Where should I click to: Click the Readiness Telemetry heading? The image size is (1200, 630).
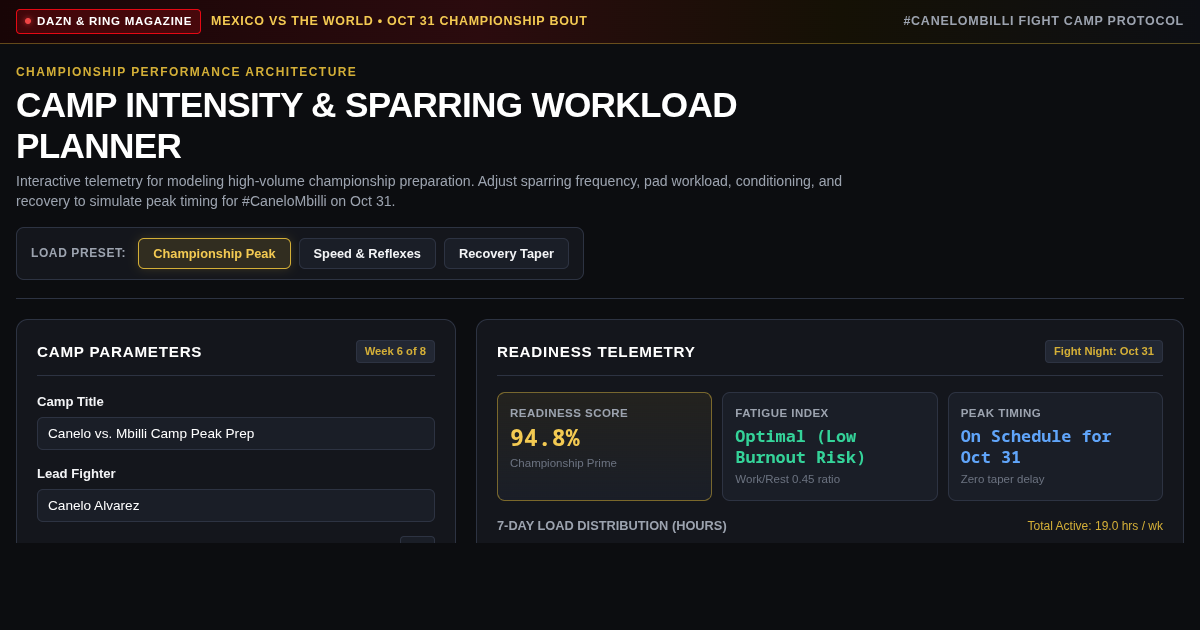(596, 352)
